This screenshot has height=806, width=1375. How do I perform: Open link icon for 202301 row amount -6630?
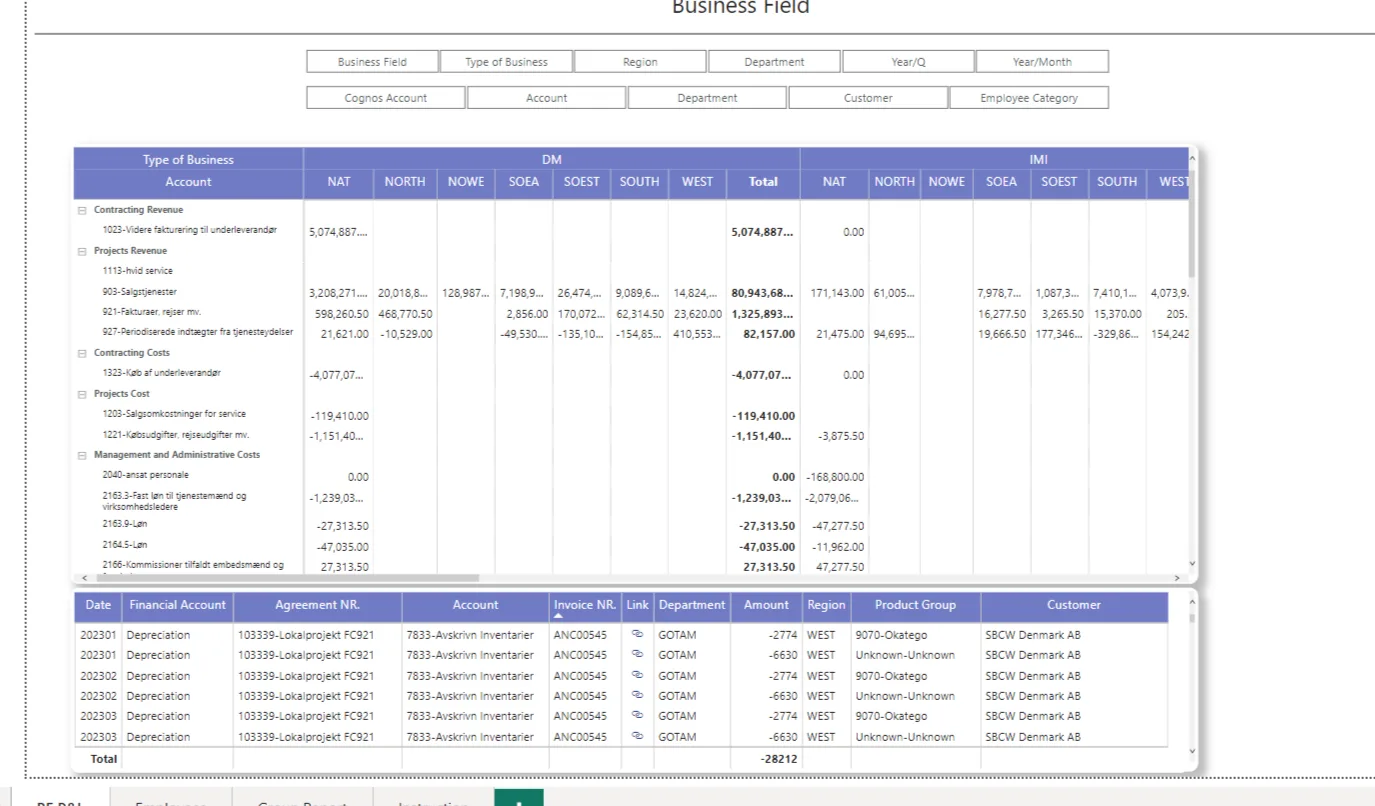point(637,655)
